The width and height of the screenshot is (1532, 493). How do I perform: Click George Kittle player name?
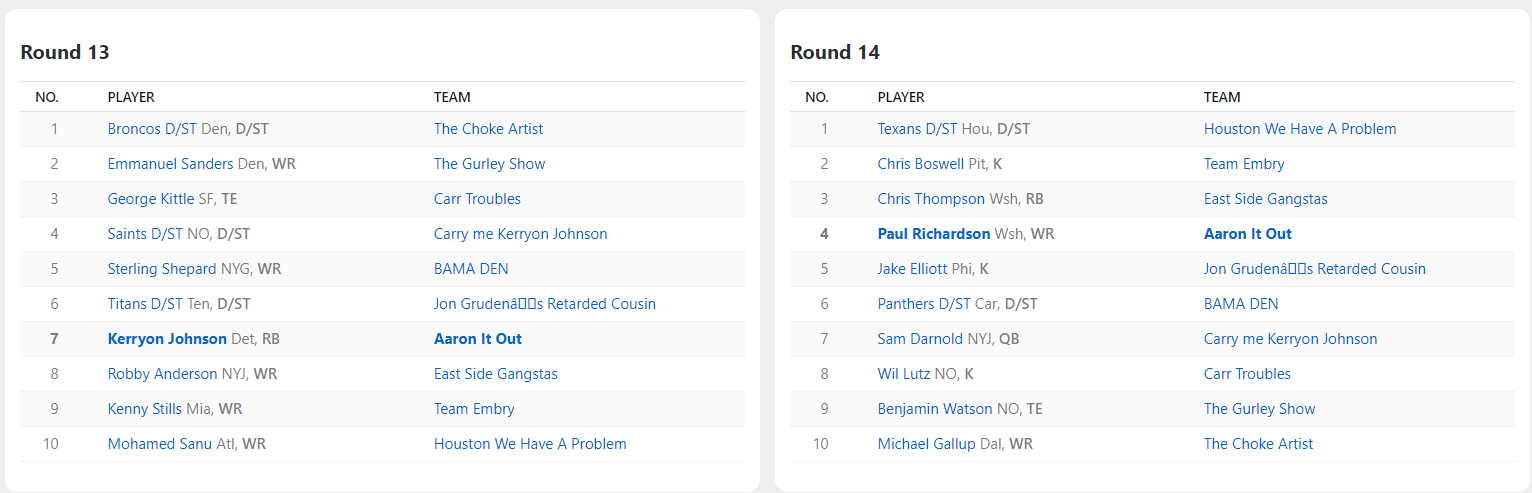(151, 199)
